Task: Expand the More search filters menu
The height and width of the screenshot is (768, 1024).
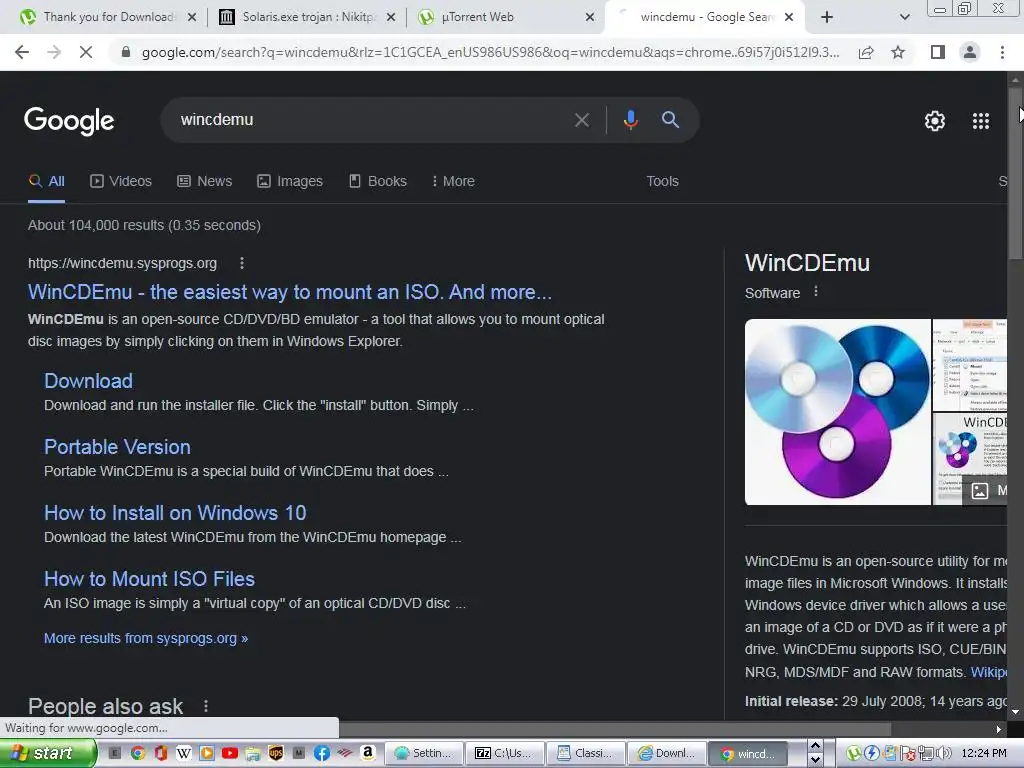Action: tap(453, 181)
